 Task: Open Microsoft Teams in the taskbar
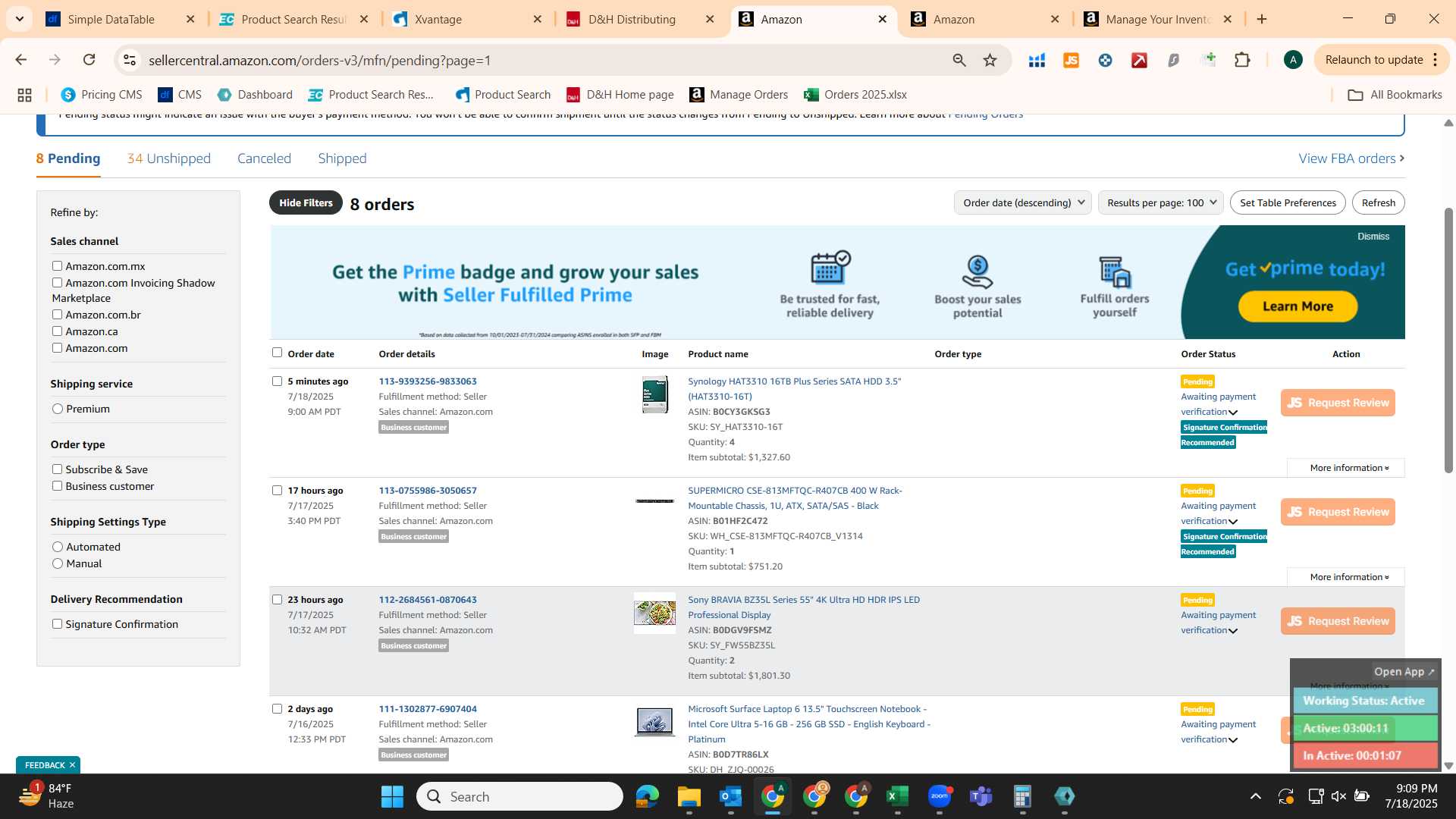tap(981, 796)
